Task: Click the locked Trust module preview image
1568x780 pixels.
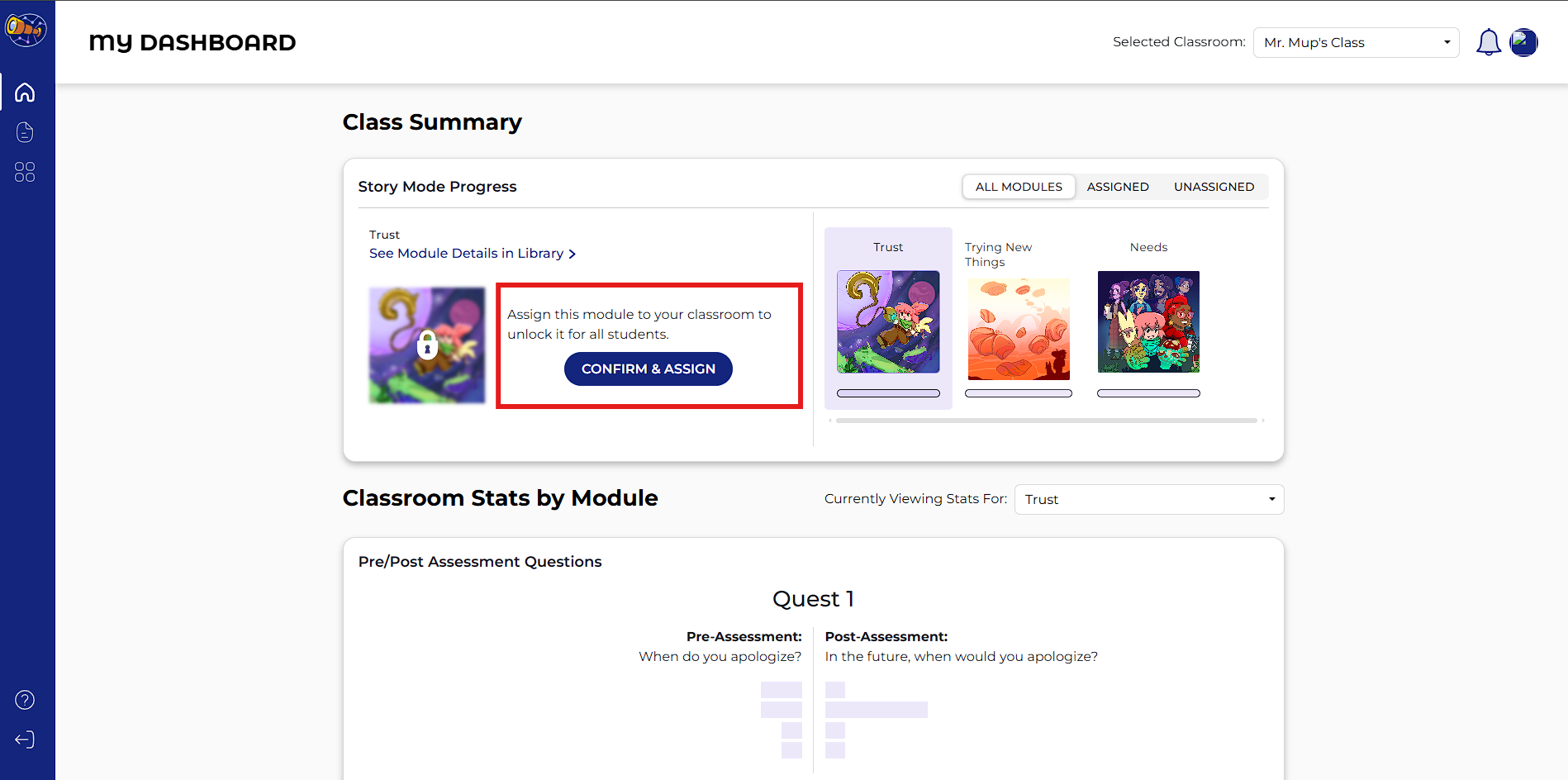Action: pyautogui.click(x=427, y=345)
